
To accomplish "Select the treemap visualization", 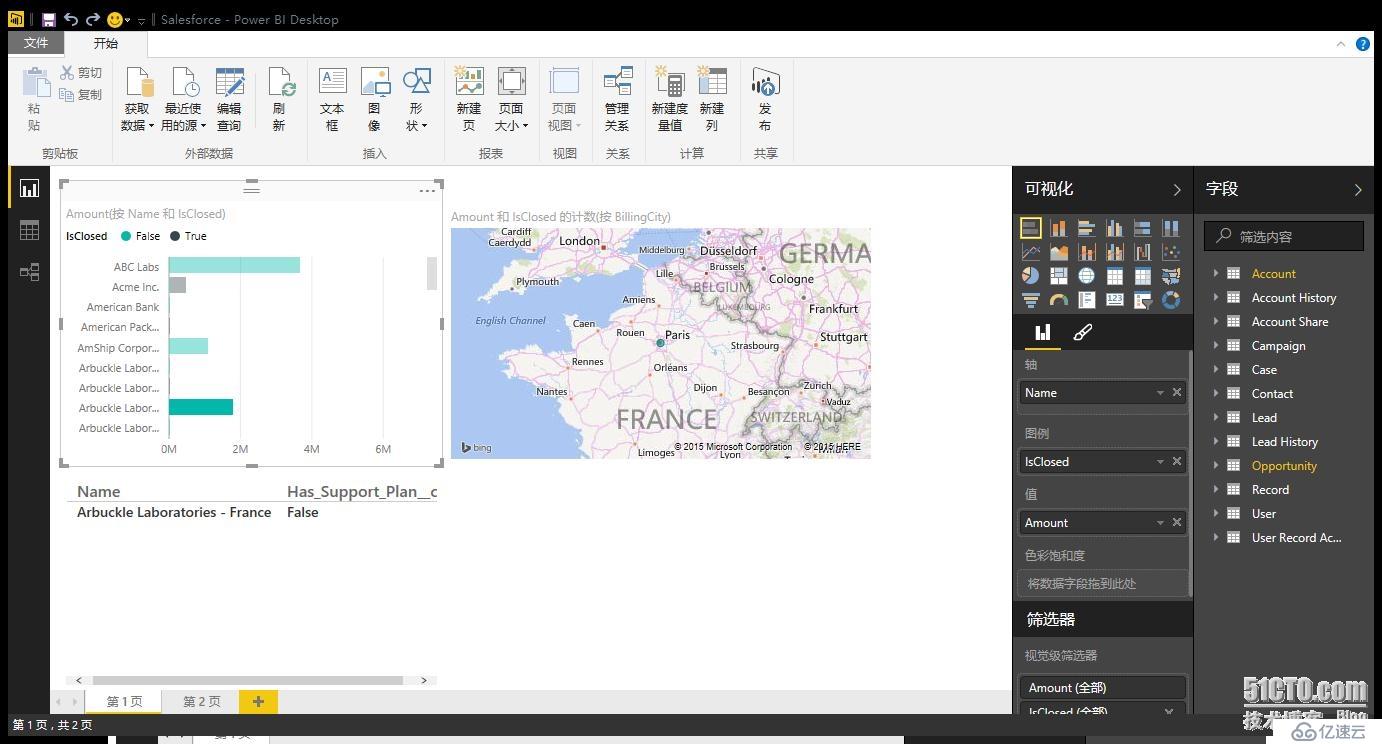I will (x=1058, y=276).
